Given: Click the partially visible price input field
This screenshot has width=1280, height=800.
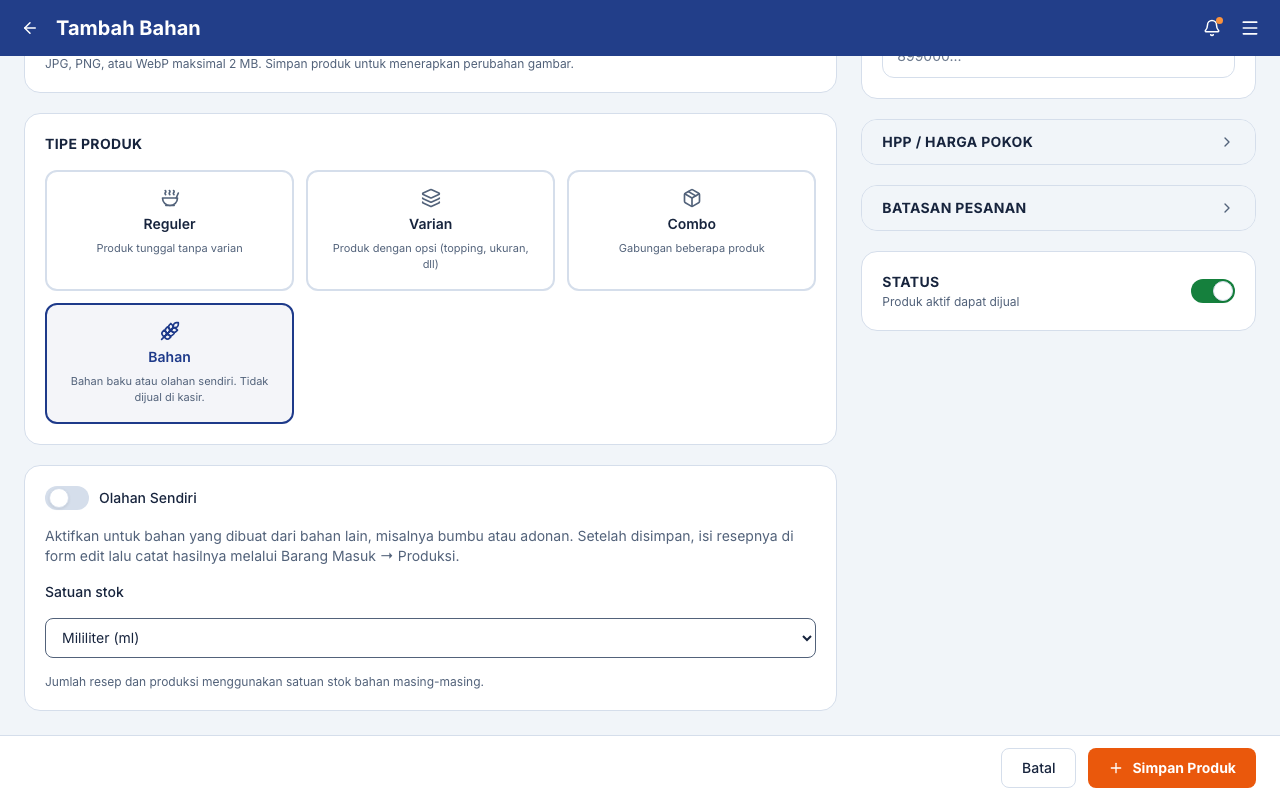Looking at the screenshot, I should click(x=1058, y=66).
